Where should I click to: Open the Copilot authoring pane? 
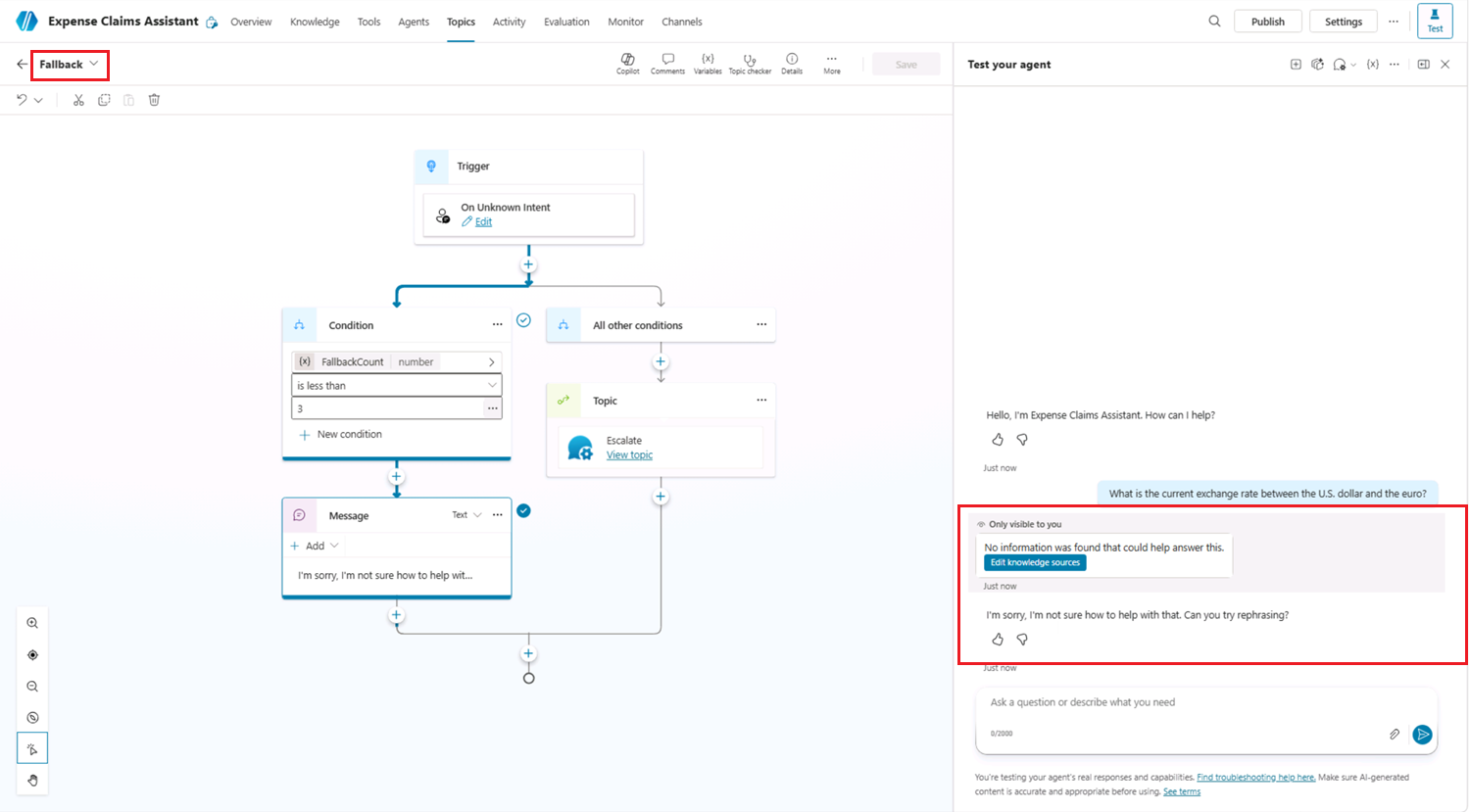pyautogui.click(x=628, y=64)
